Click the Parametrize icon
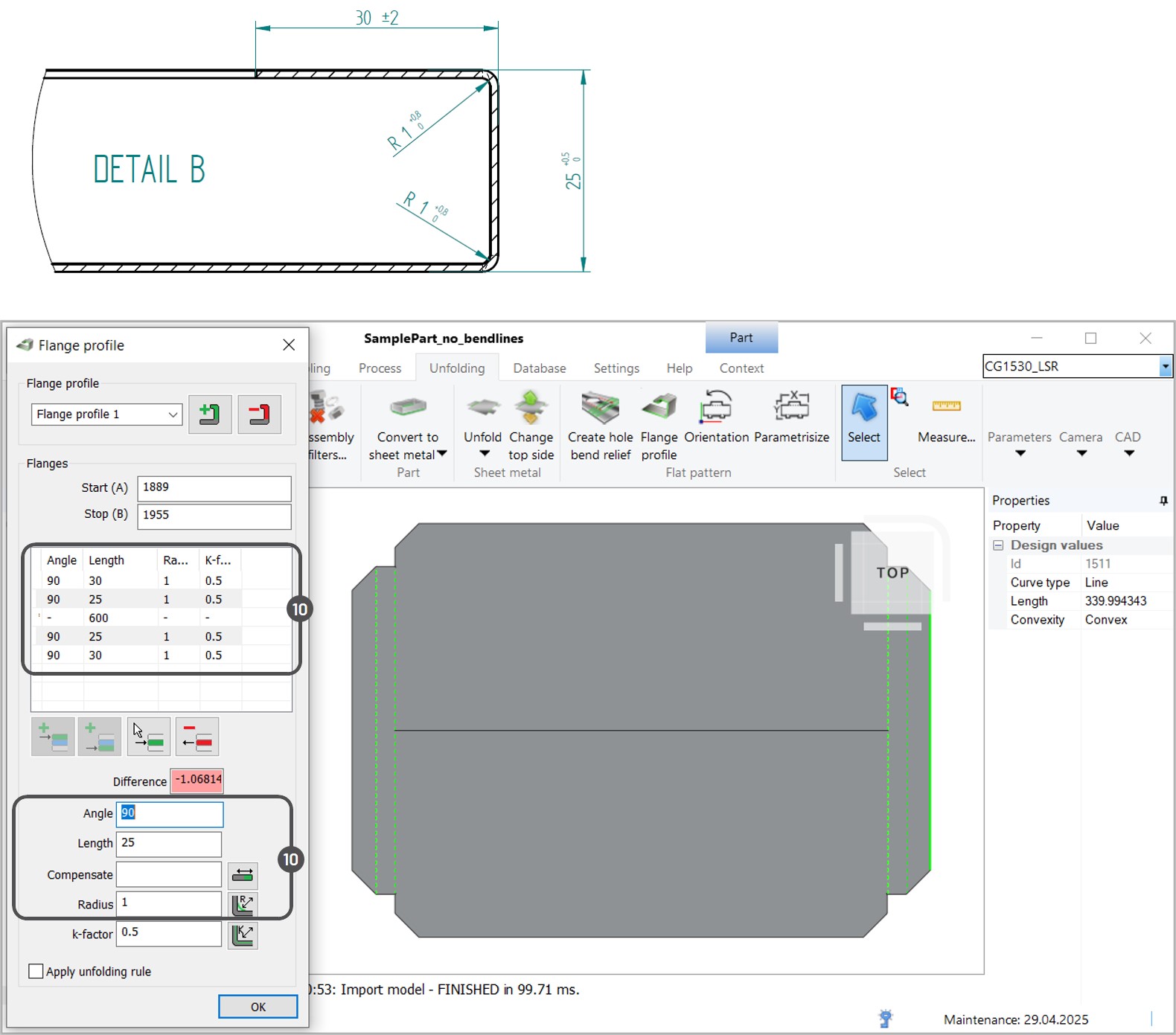 (x=791, y=408)
